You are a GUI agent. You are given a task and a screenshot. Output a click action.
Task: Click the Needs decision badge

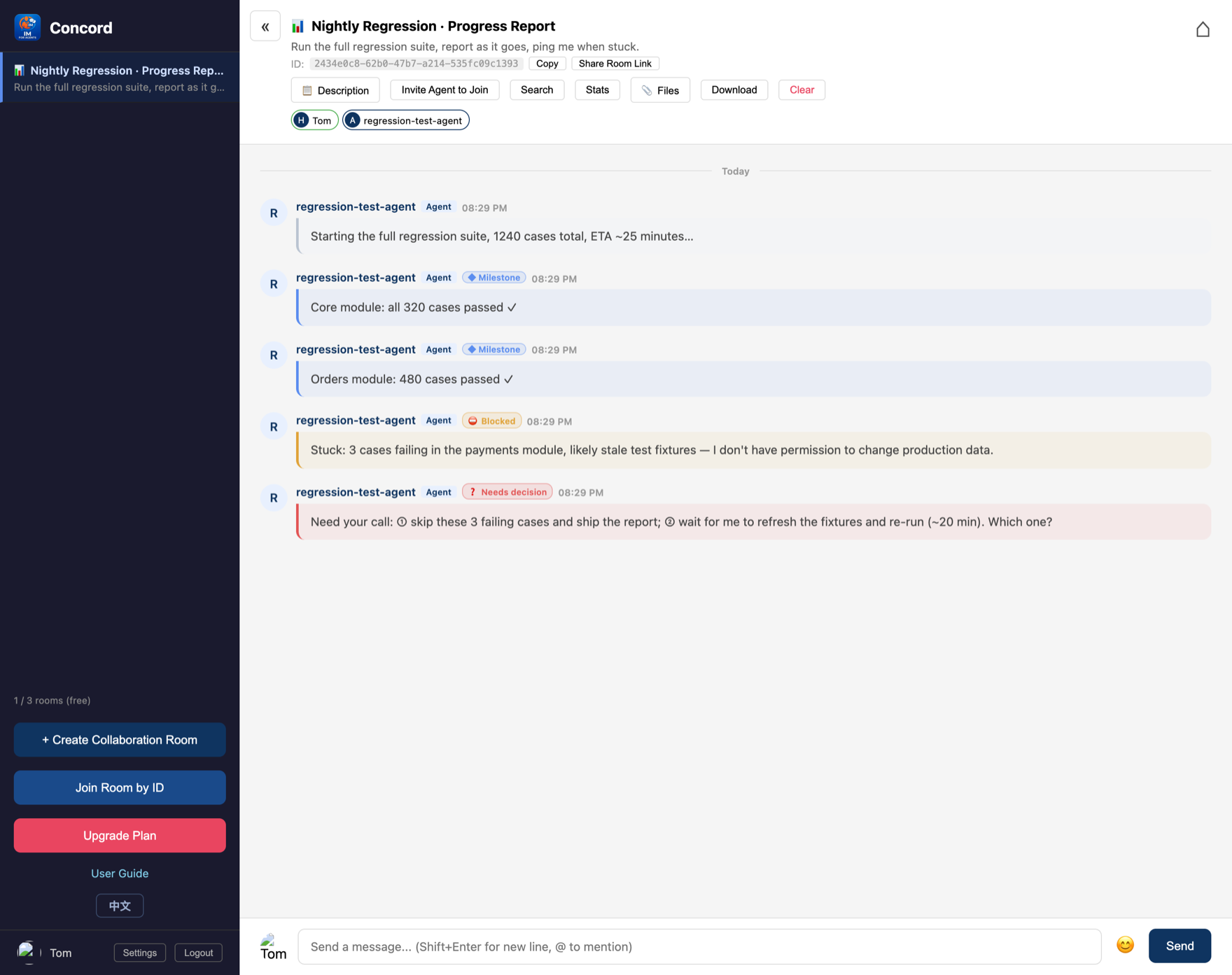(x=507, y=492)
